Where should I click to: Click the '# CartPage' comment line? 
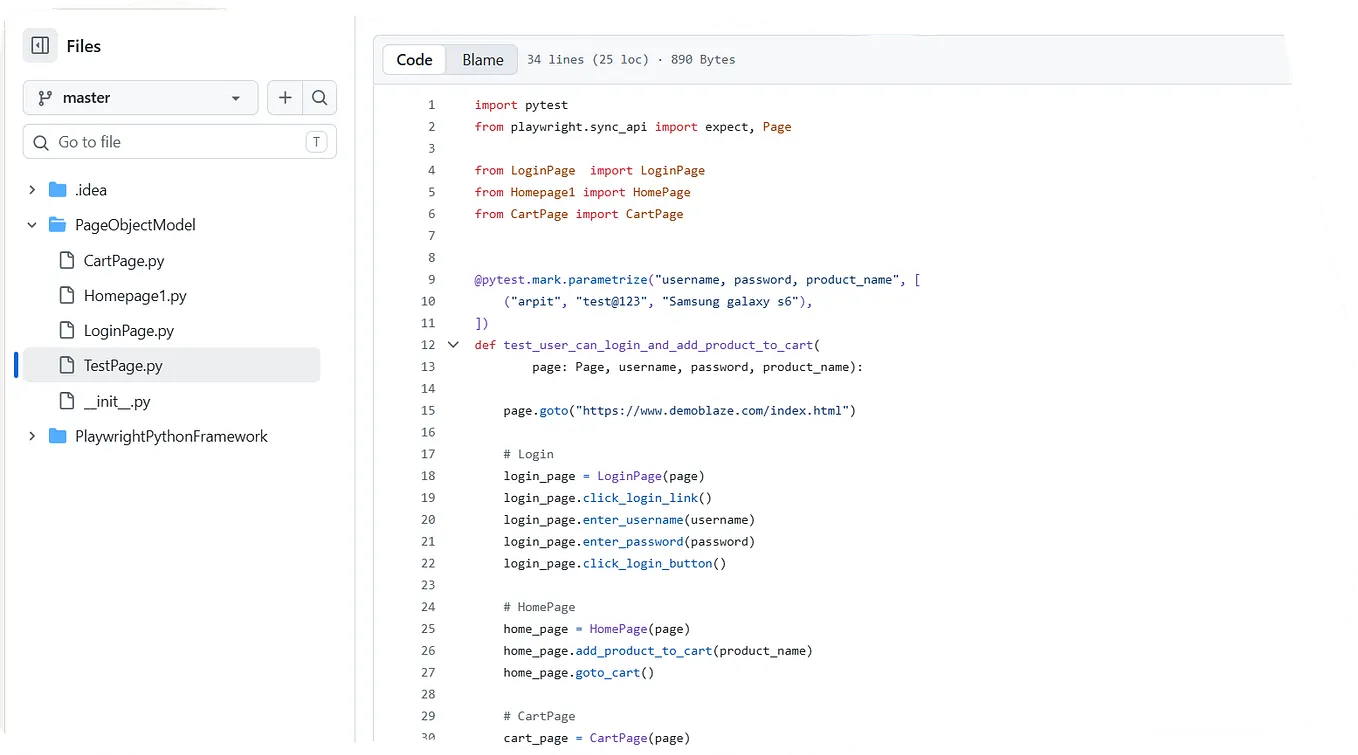click(539, 716)
